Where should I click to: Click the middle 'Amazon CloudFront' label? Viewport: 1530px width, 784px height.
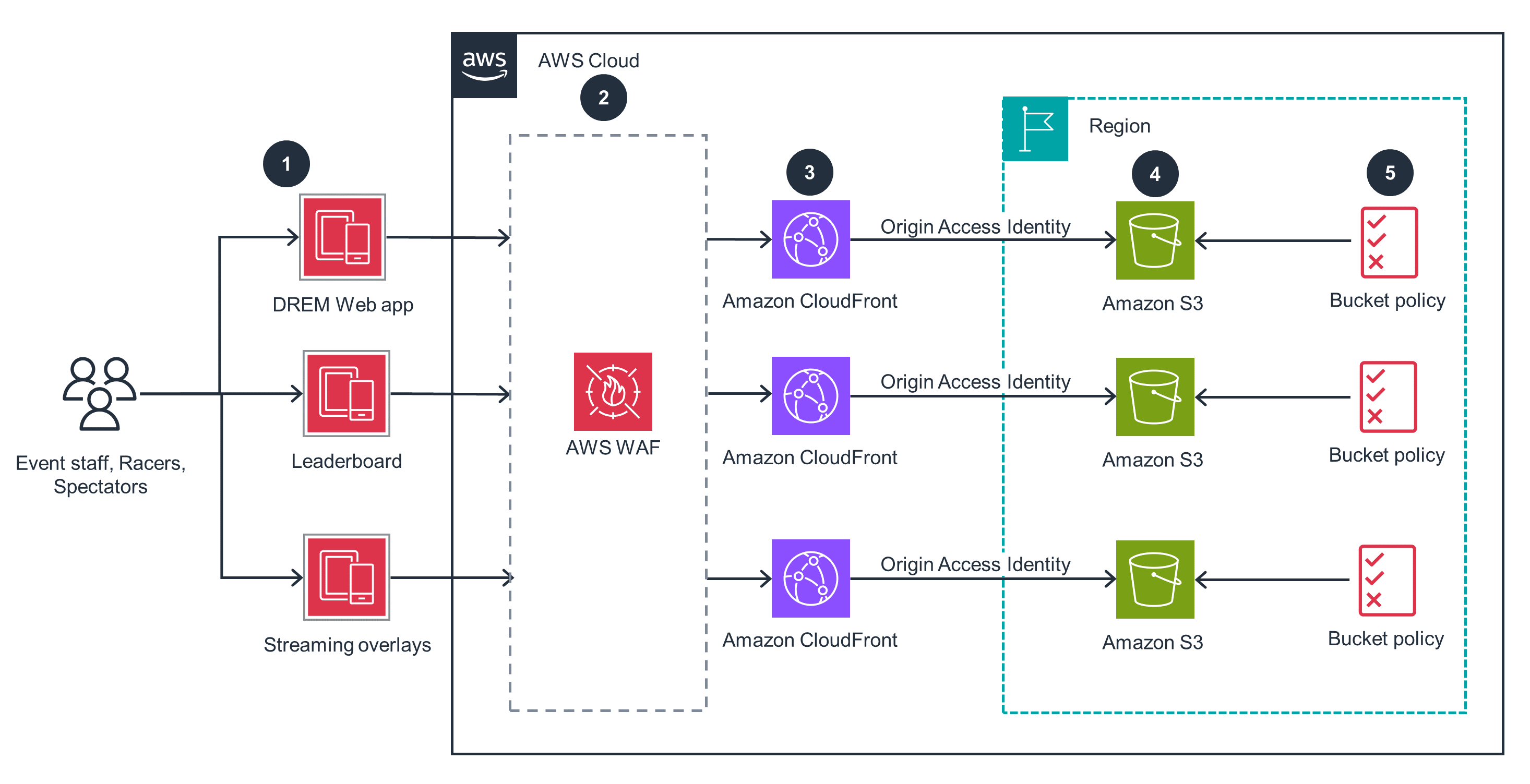809,457
